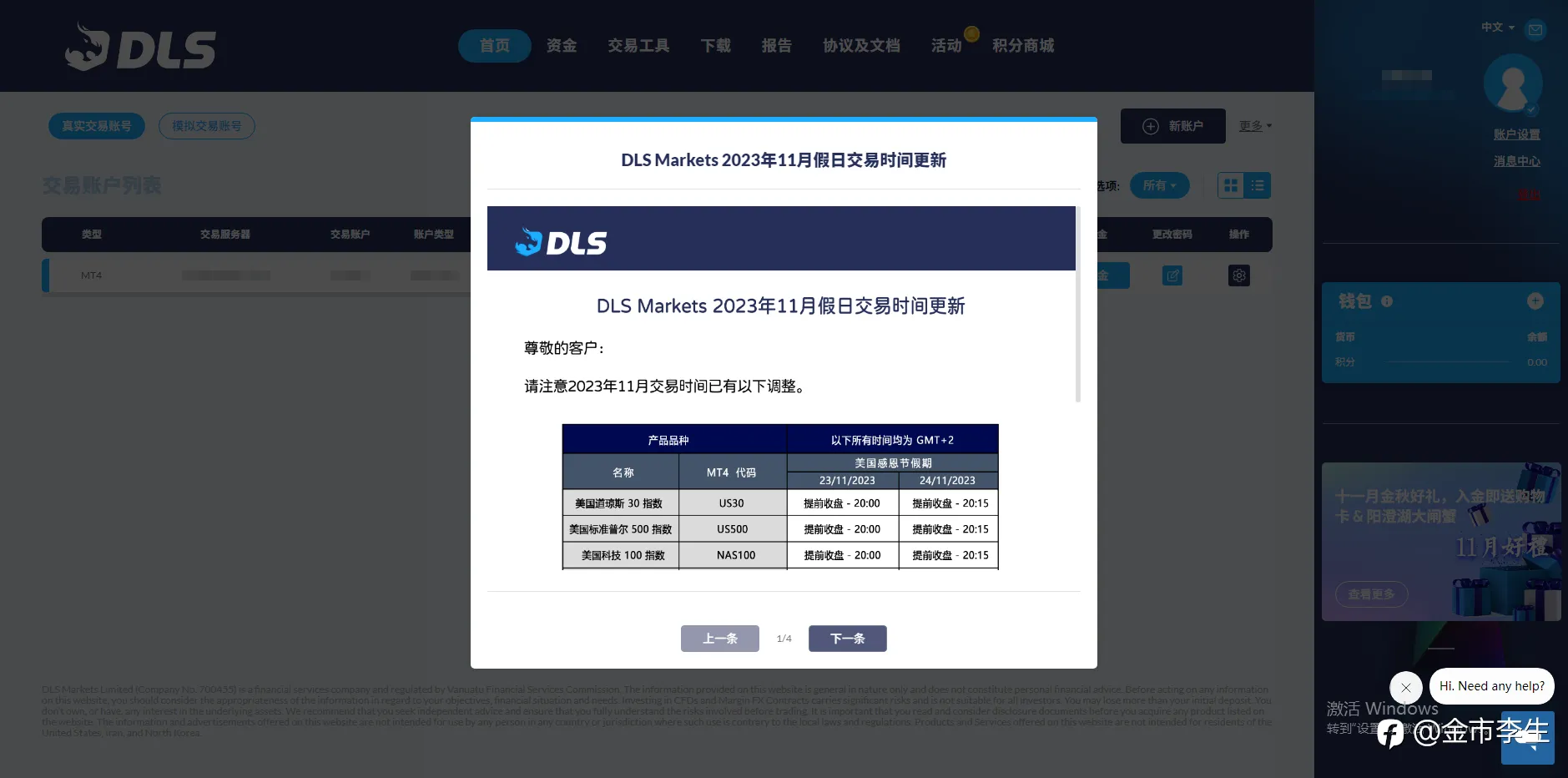Open the 资金 menu
This screenshot has height=778, width=1568.
(562, 46)
